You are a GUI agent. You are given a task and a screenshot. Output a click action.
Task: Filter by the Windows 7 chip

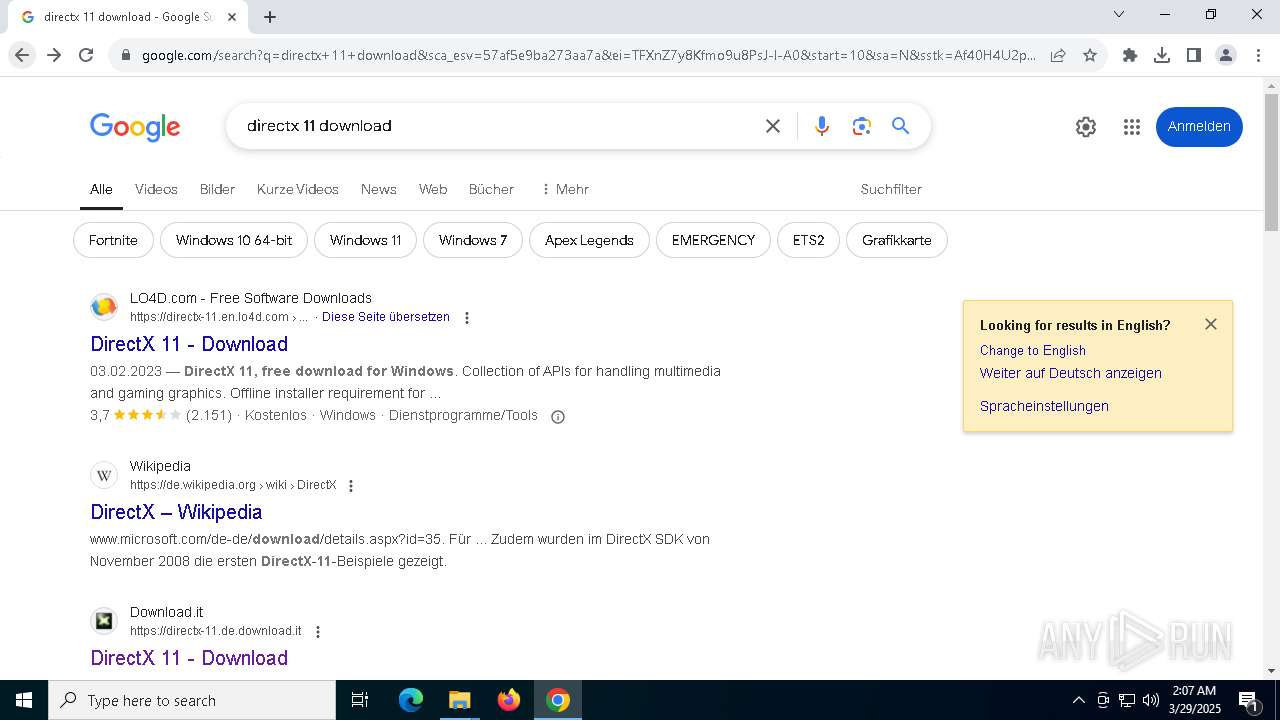(x=473, y=240)
